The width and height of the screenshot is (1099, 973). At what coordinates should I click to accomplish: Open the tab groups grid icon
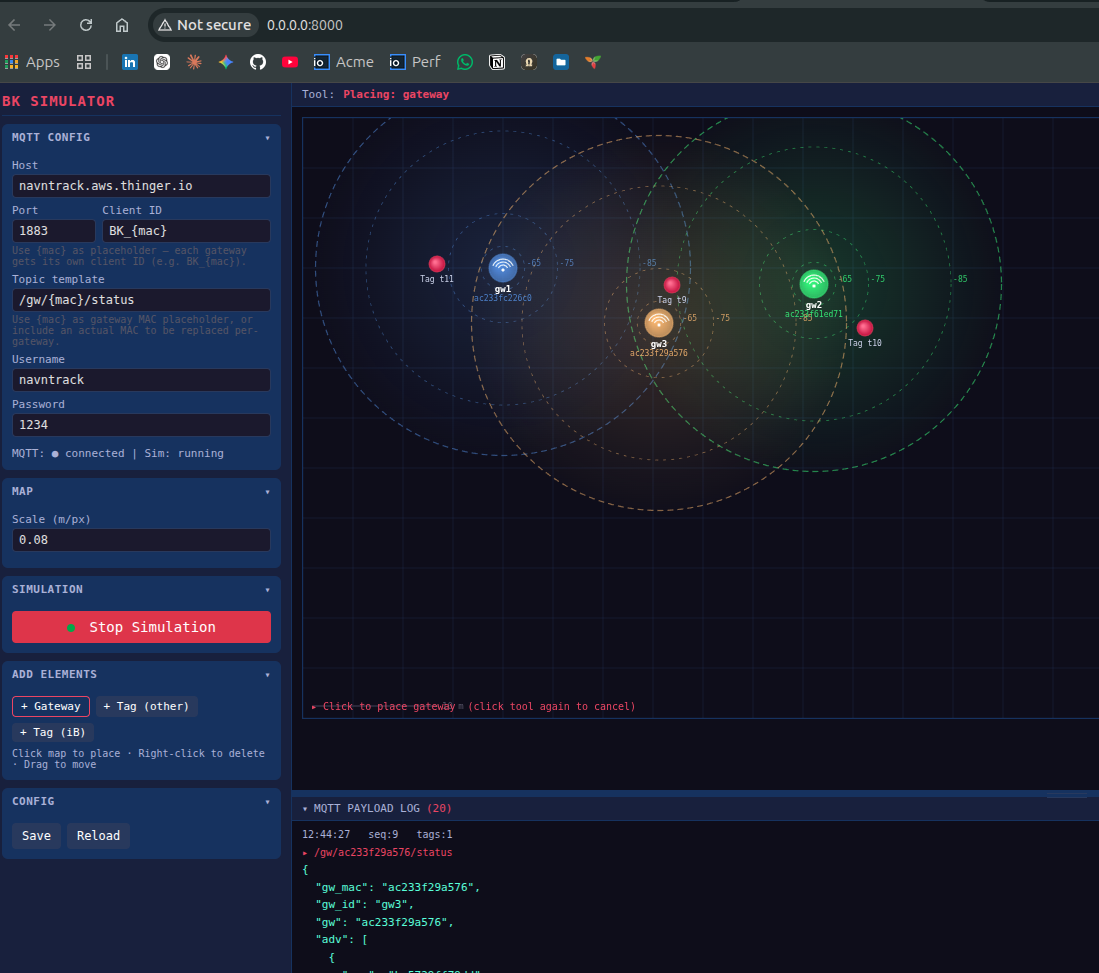click(84, 62)
